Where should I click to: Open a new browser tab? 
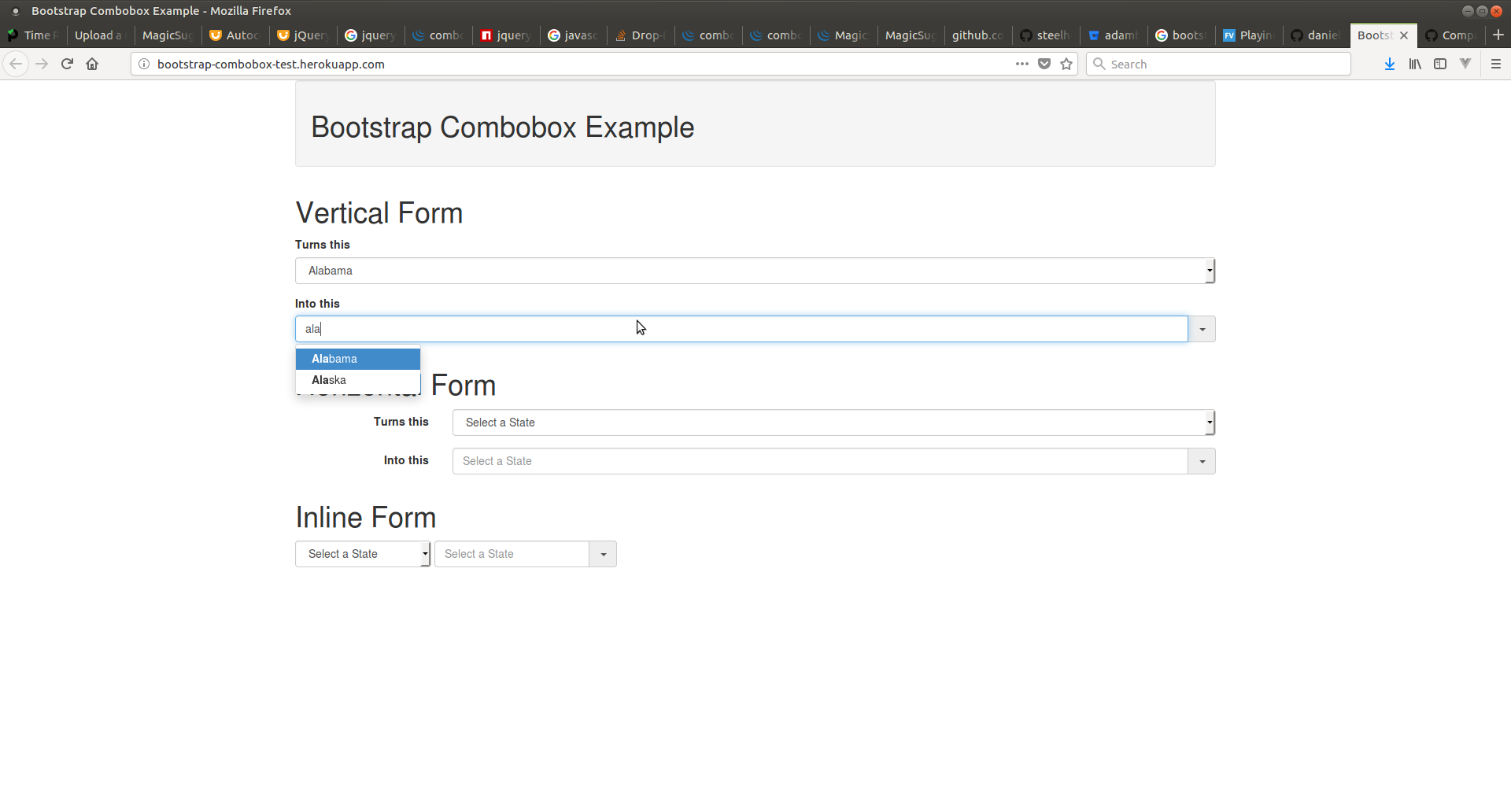click(1499, 35)
